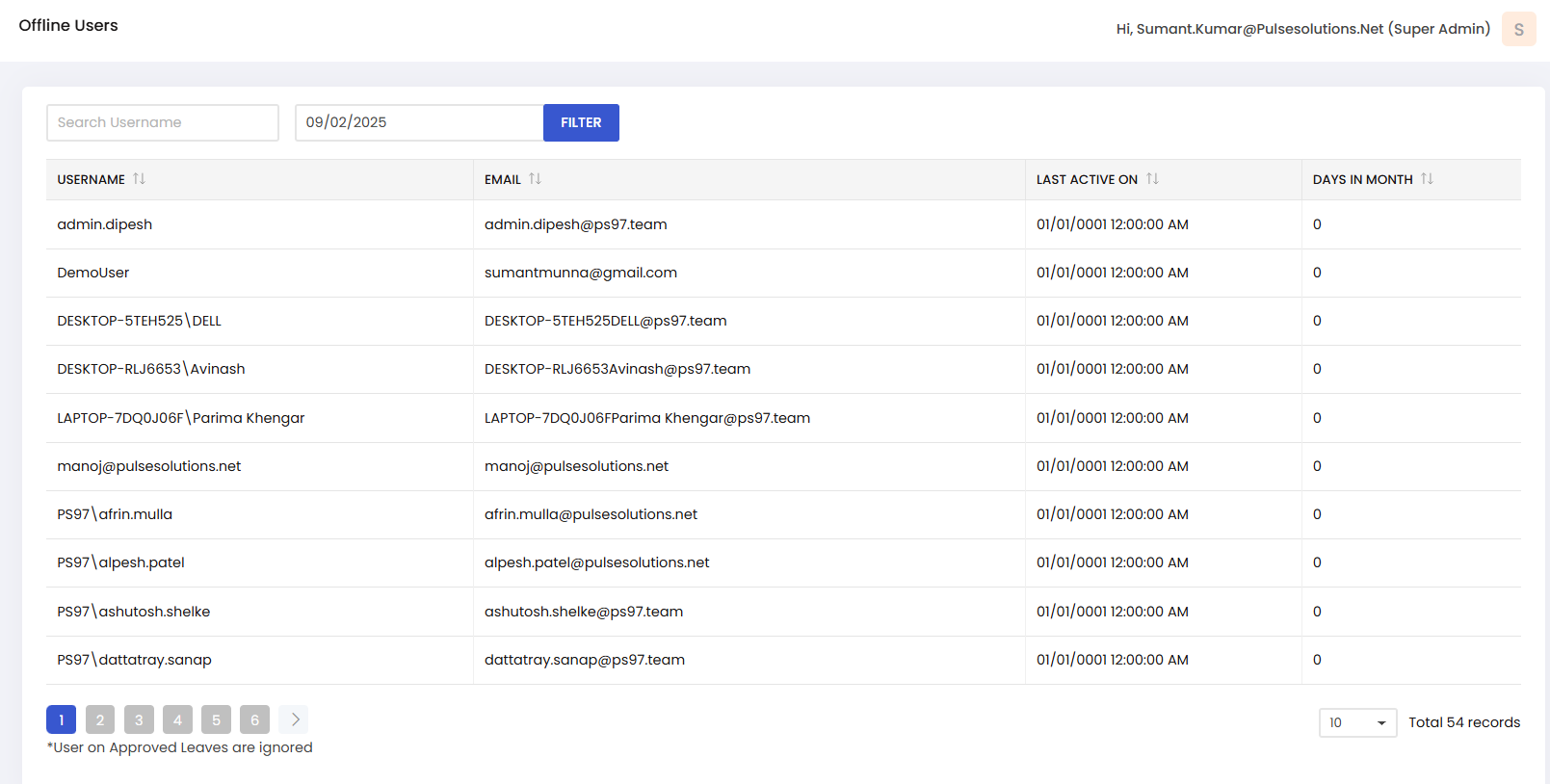Screen dimensions: 1550x784
Task: Select the admin.dipesh user row
Action: click(x=105, y=224)
